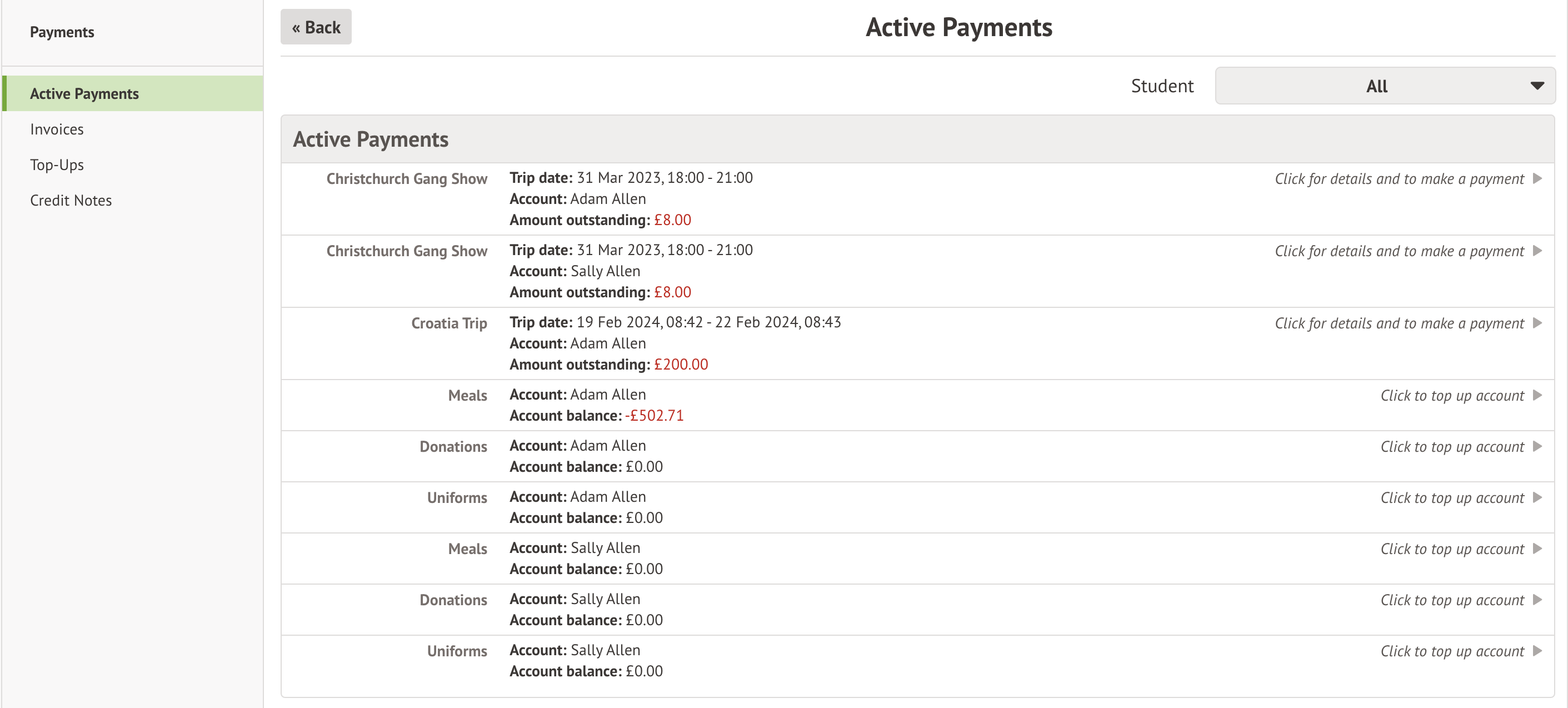This screenshot has height=708, width=1568.
Task: Open Credit Notes in the sidebar
Action: coord(71,200)
